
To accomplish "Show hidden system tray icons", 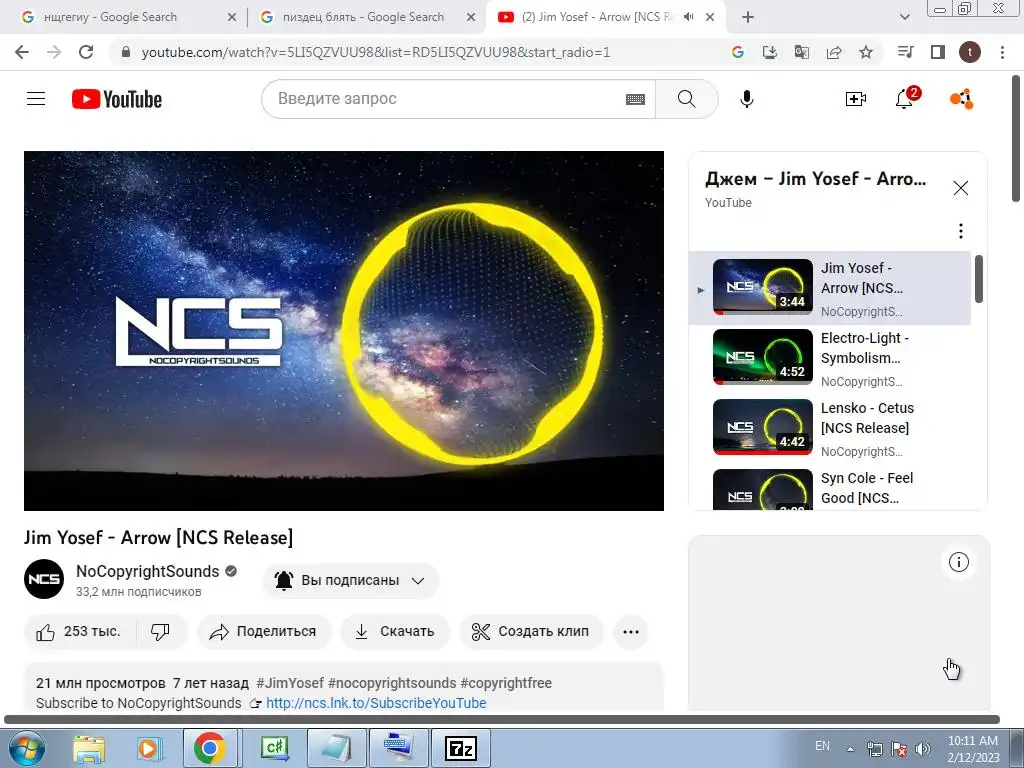I will [850, 749].
